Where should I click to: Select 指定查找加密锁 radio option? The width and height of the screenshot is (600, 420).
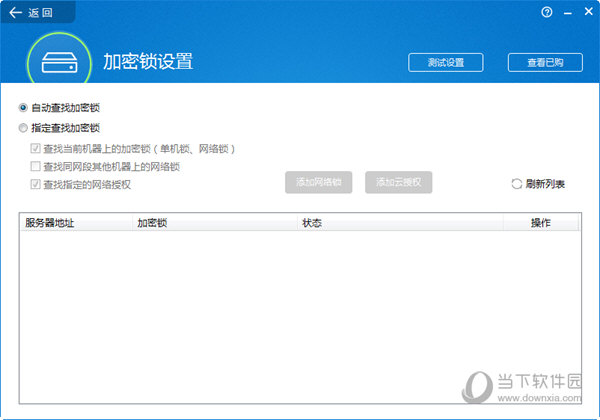[23, 128]
